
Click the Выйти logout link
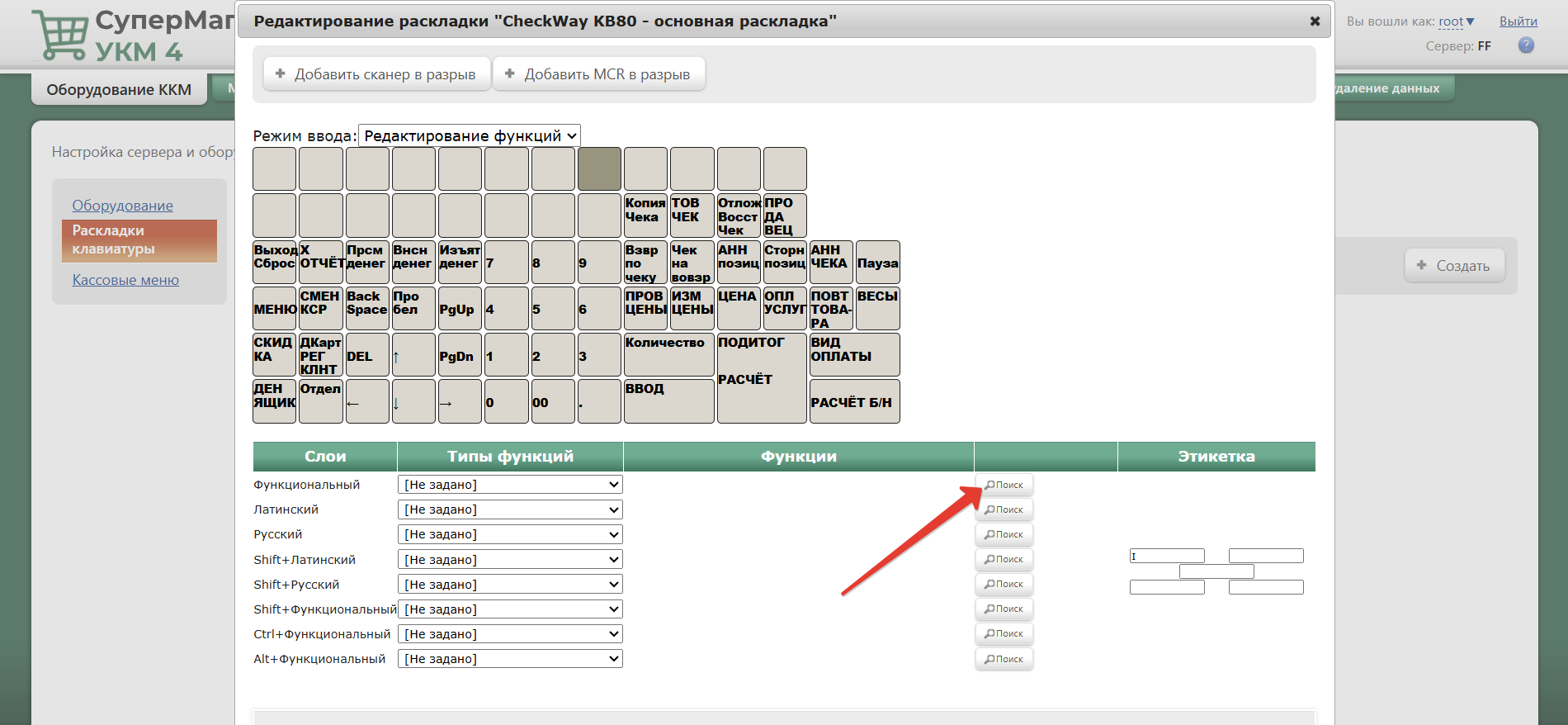pyautogui.click(x=1518, y=21)
